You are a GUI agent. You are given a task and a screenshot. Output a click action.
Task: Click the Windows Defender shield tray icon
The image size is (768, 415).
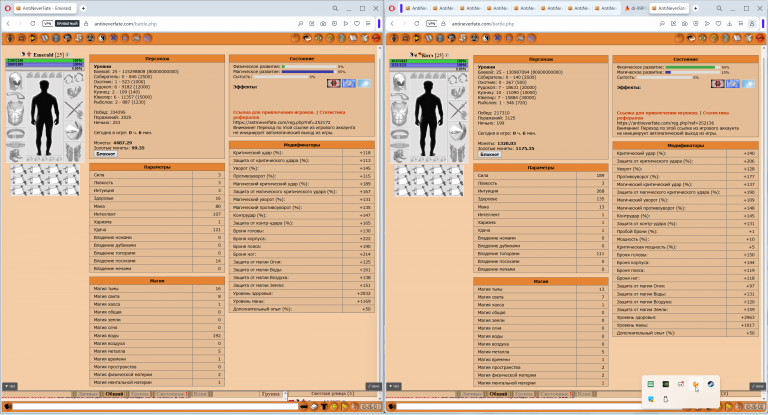pos(651,399)
